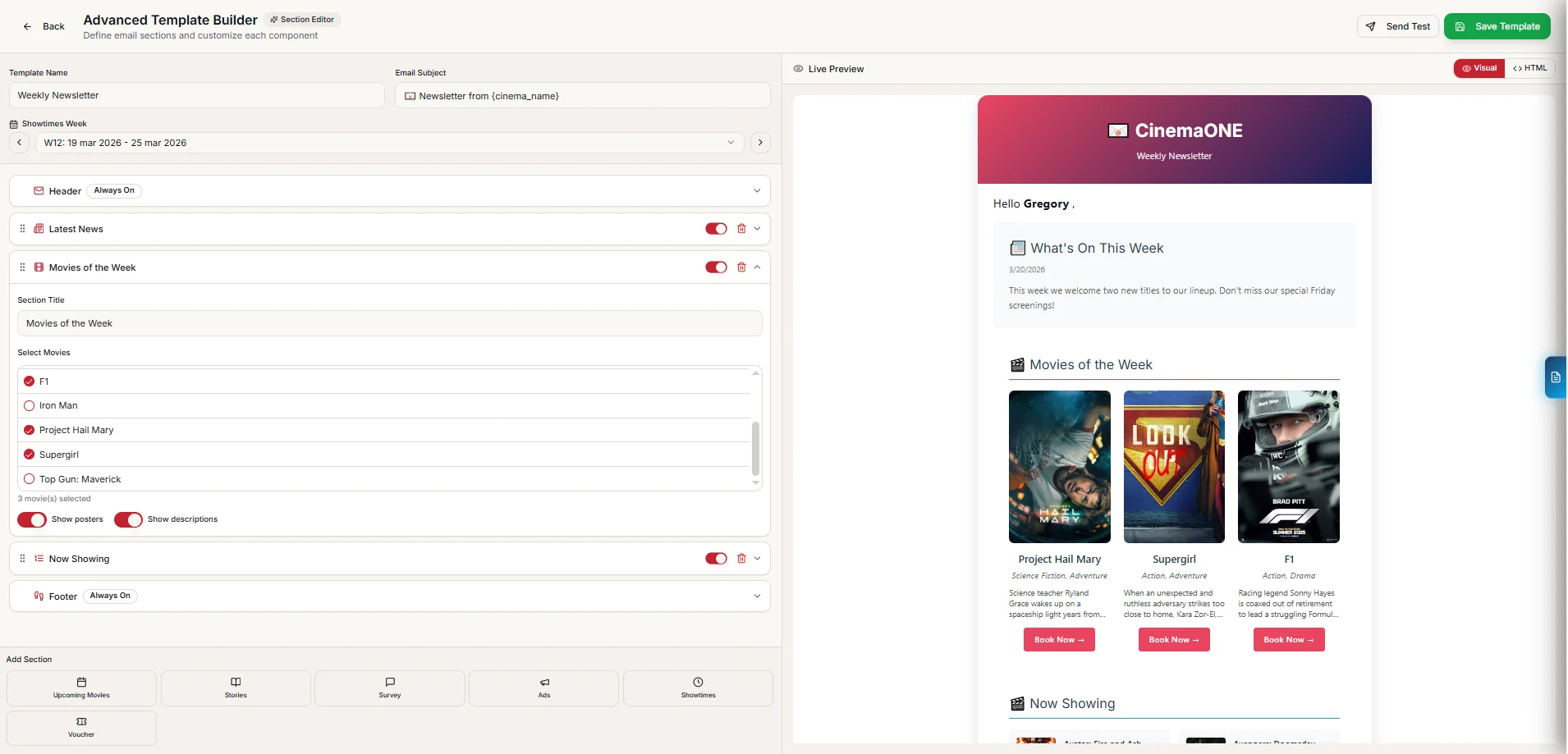
Task: Add a Voucher section
Action: point(81,728)
